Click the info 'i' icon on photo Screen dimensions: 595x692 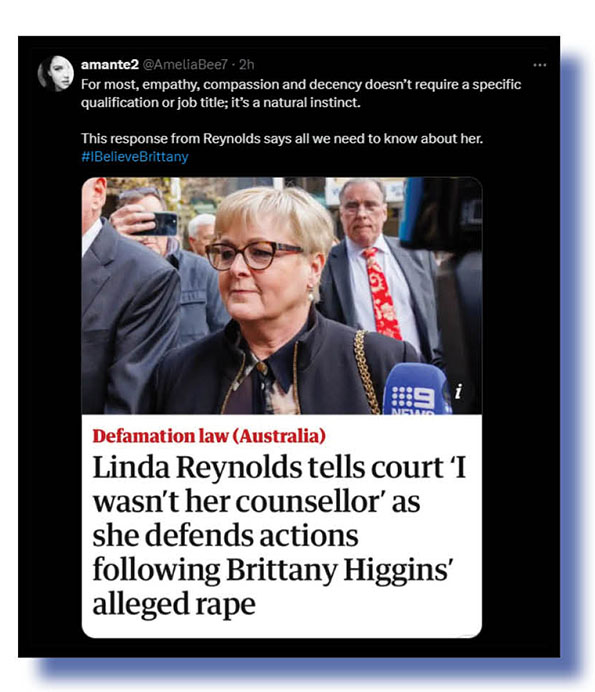point(459,391)
